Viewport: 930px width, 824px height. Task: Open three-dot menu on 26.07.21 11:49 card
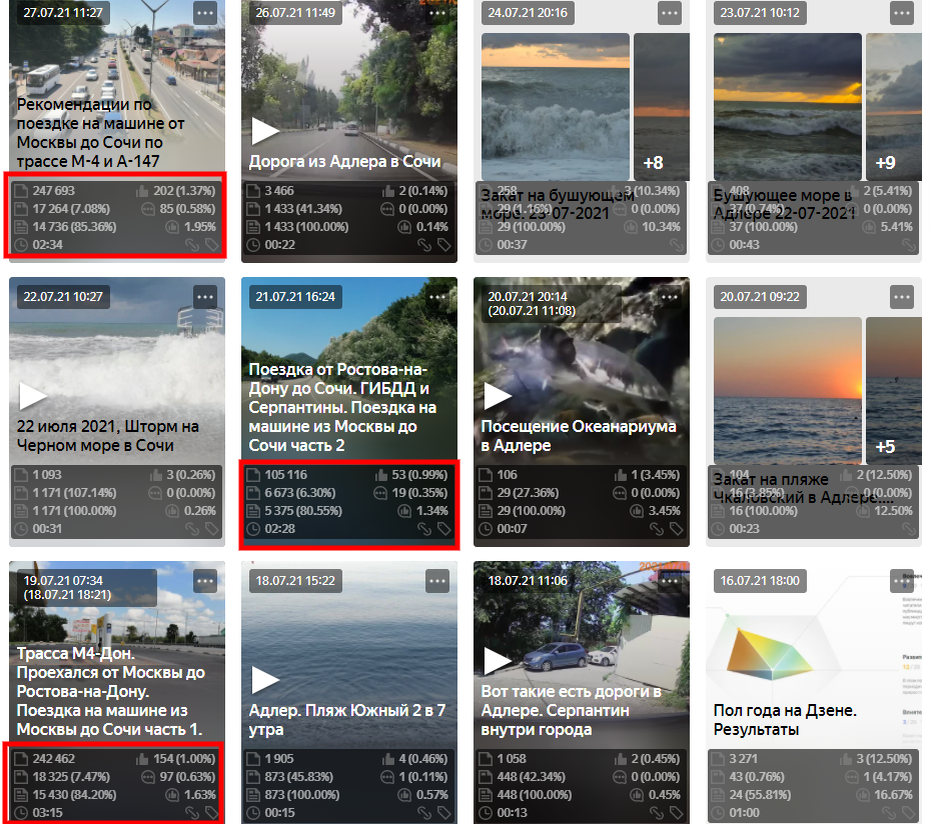pyautogui.click(x=438, y=12)
